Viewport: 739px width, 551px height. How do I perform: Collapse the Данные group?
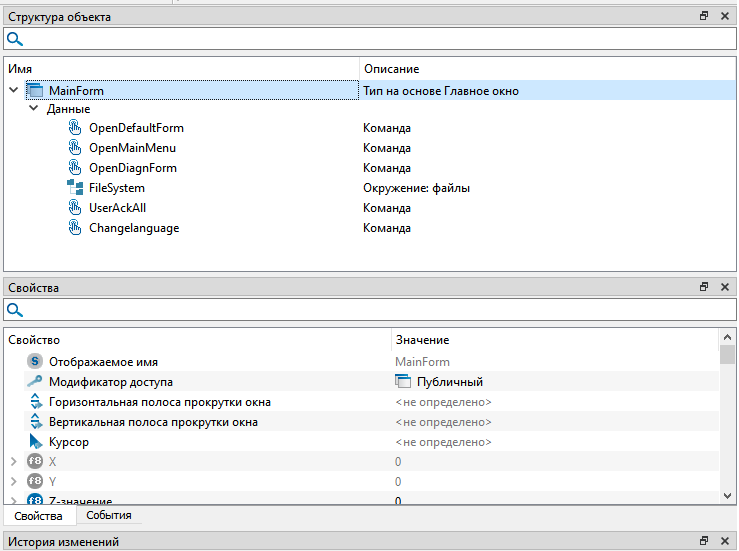click(x=34, y=109)
